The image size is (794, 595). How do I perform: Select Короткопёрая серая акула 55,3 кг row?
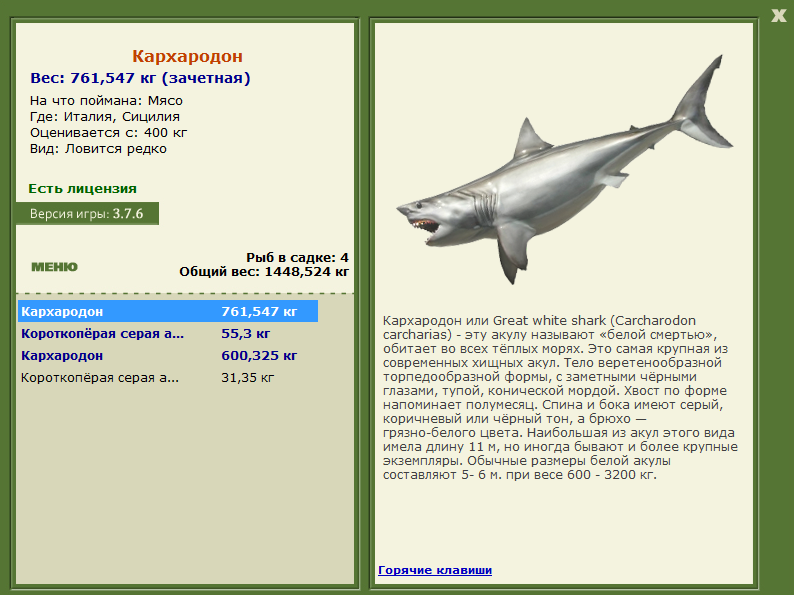168,334
